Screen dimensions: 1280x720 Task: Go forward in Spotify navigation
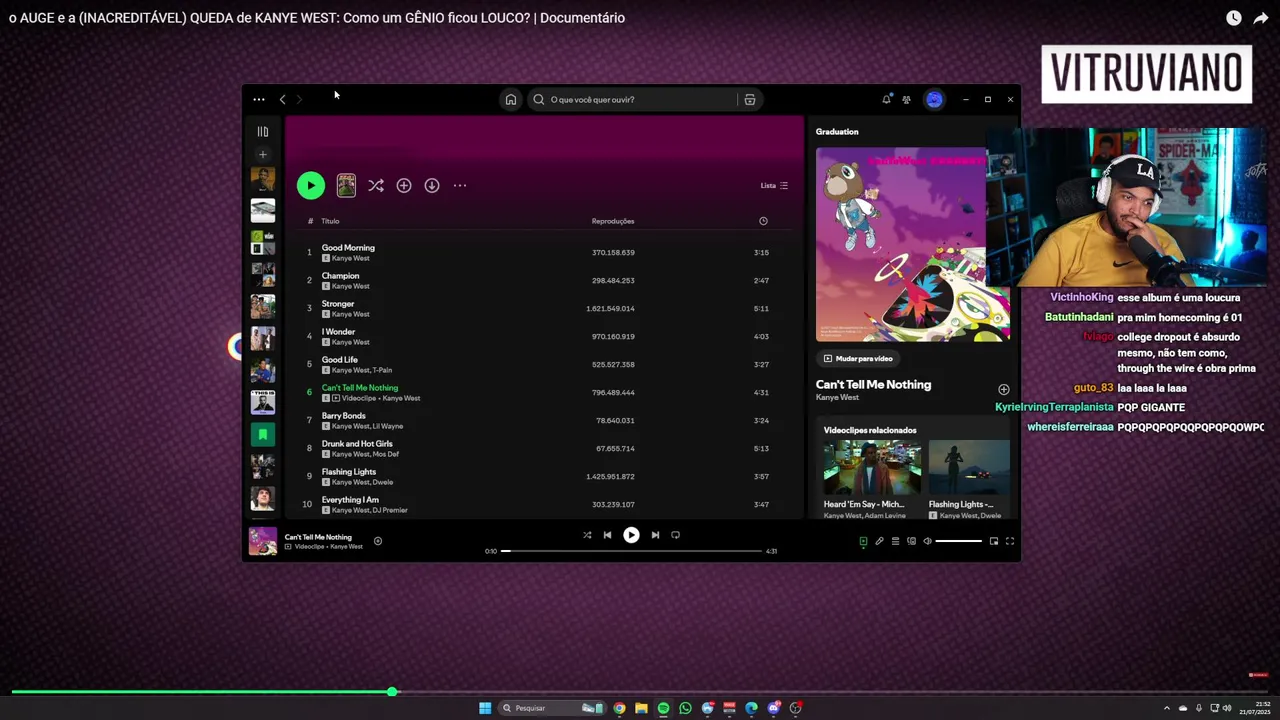coord(299,99)
